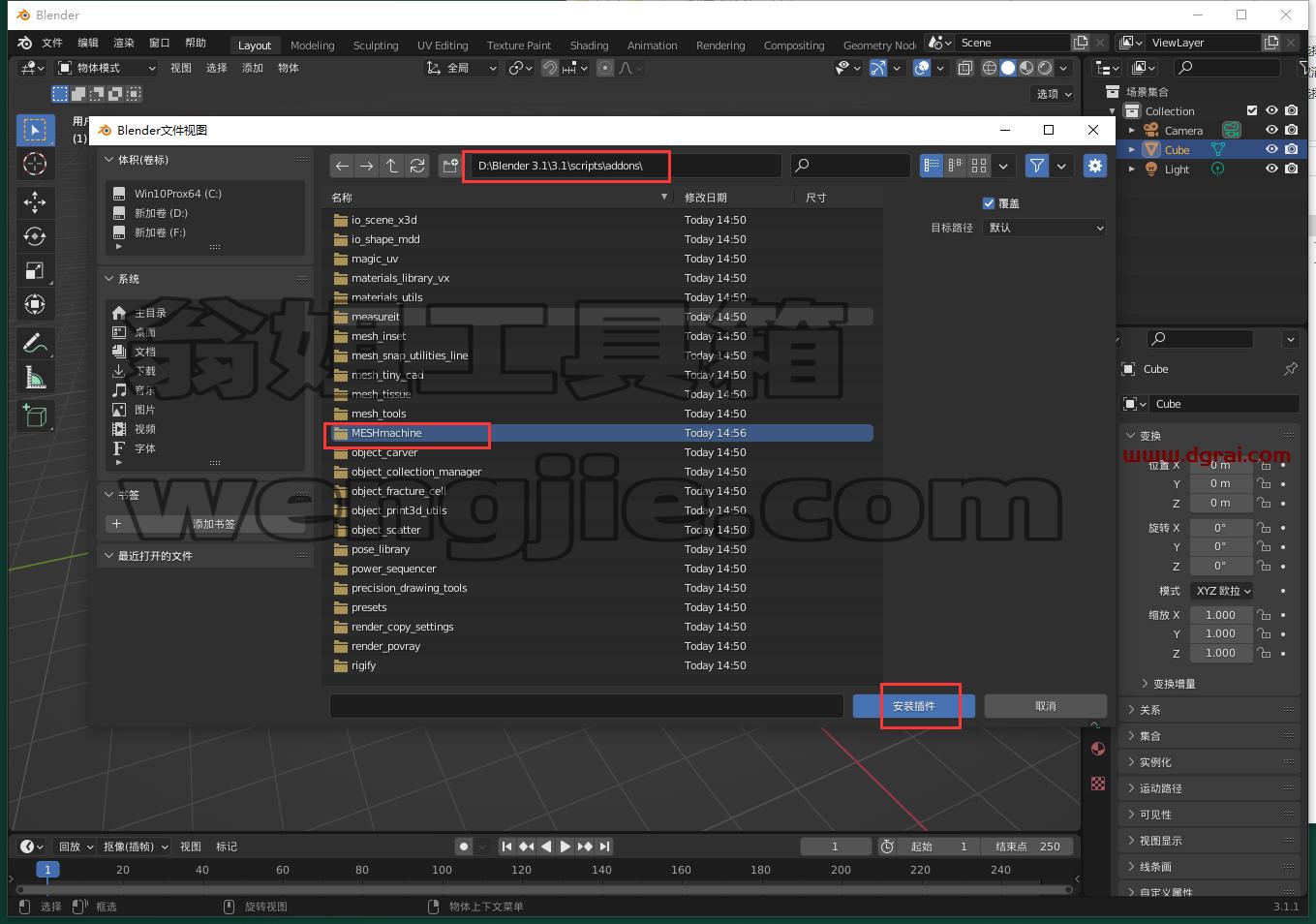The image size is (1316, 924).
Task: Click the file path field D:\Blender 3.1
Action: [626, 166]
